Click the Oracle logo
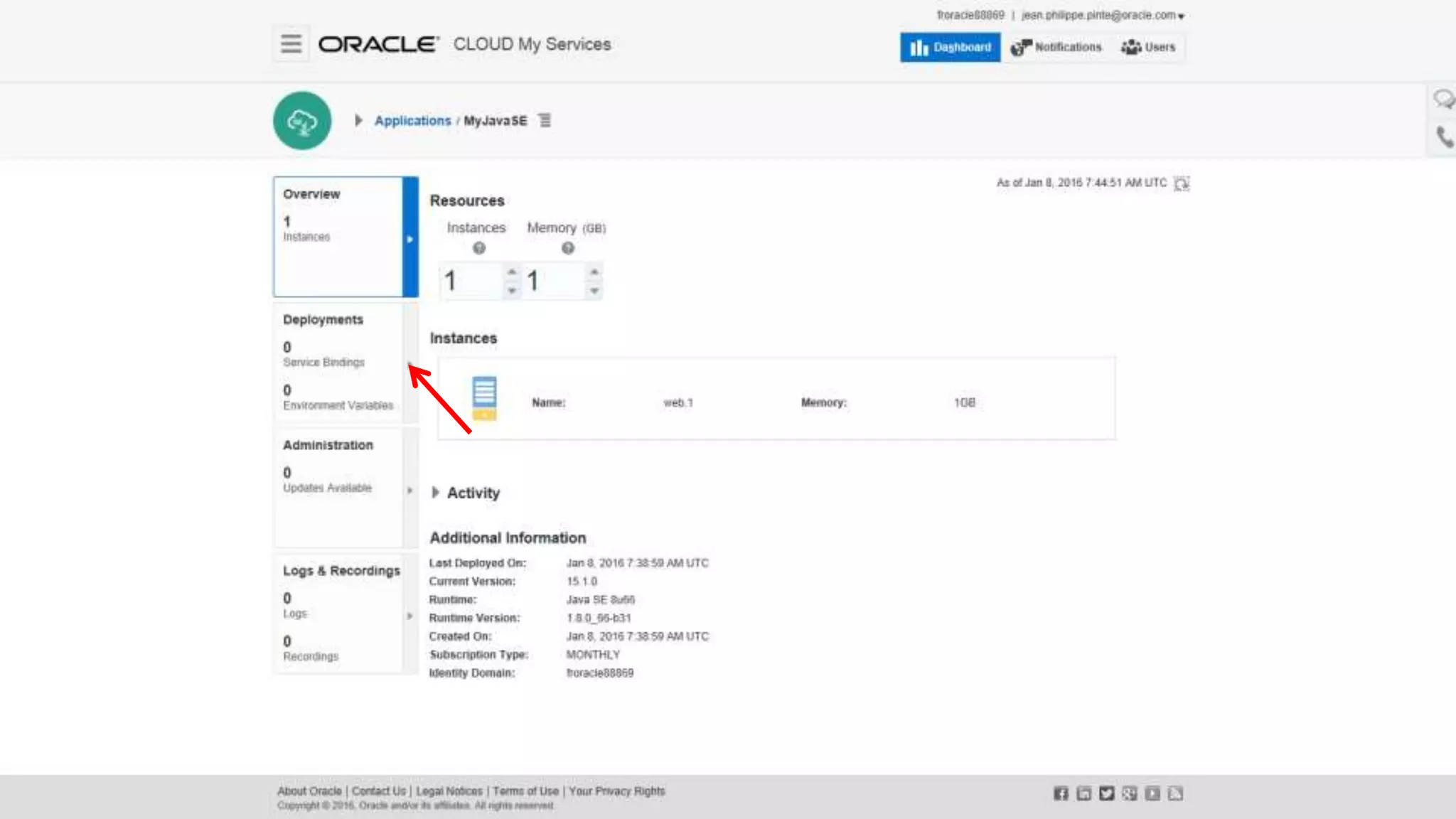This screenshot has width=1456, height=819. pyautogui.click(x=379, y=44)
